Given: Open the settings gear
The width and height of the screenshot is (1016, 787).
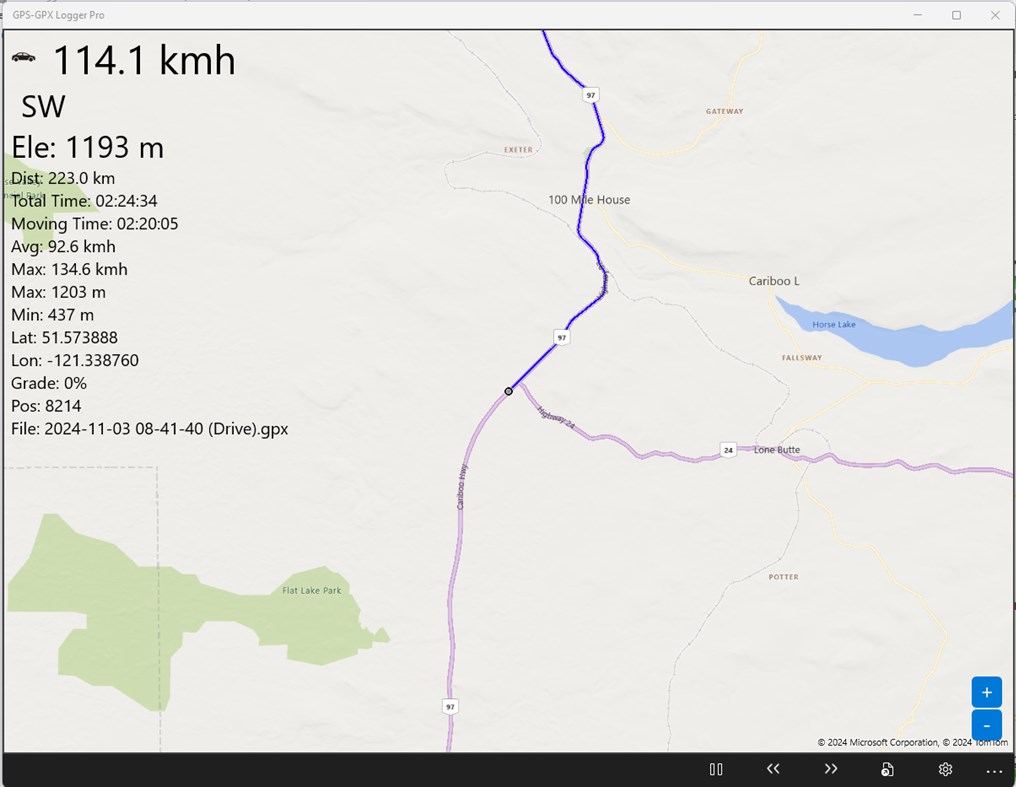Looking at the screenshot, I should 945,769.
